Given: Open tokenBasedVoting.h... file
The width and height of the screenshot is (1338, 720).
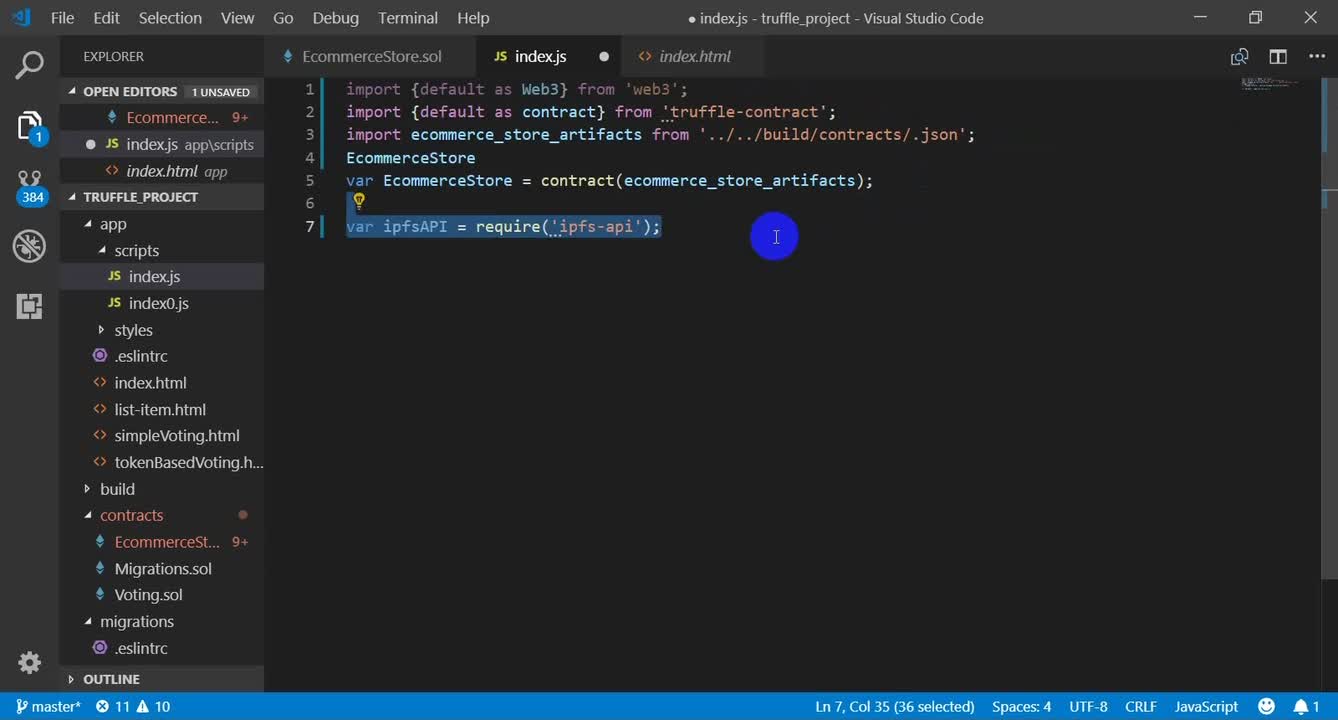Looking at the screenshot, I should [x=160, y=462].
